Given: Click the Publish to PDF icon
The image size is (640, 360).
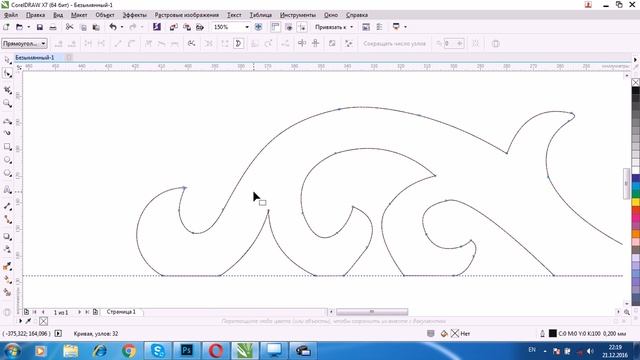Looking at the screenshot, I should coord(200,27).
